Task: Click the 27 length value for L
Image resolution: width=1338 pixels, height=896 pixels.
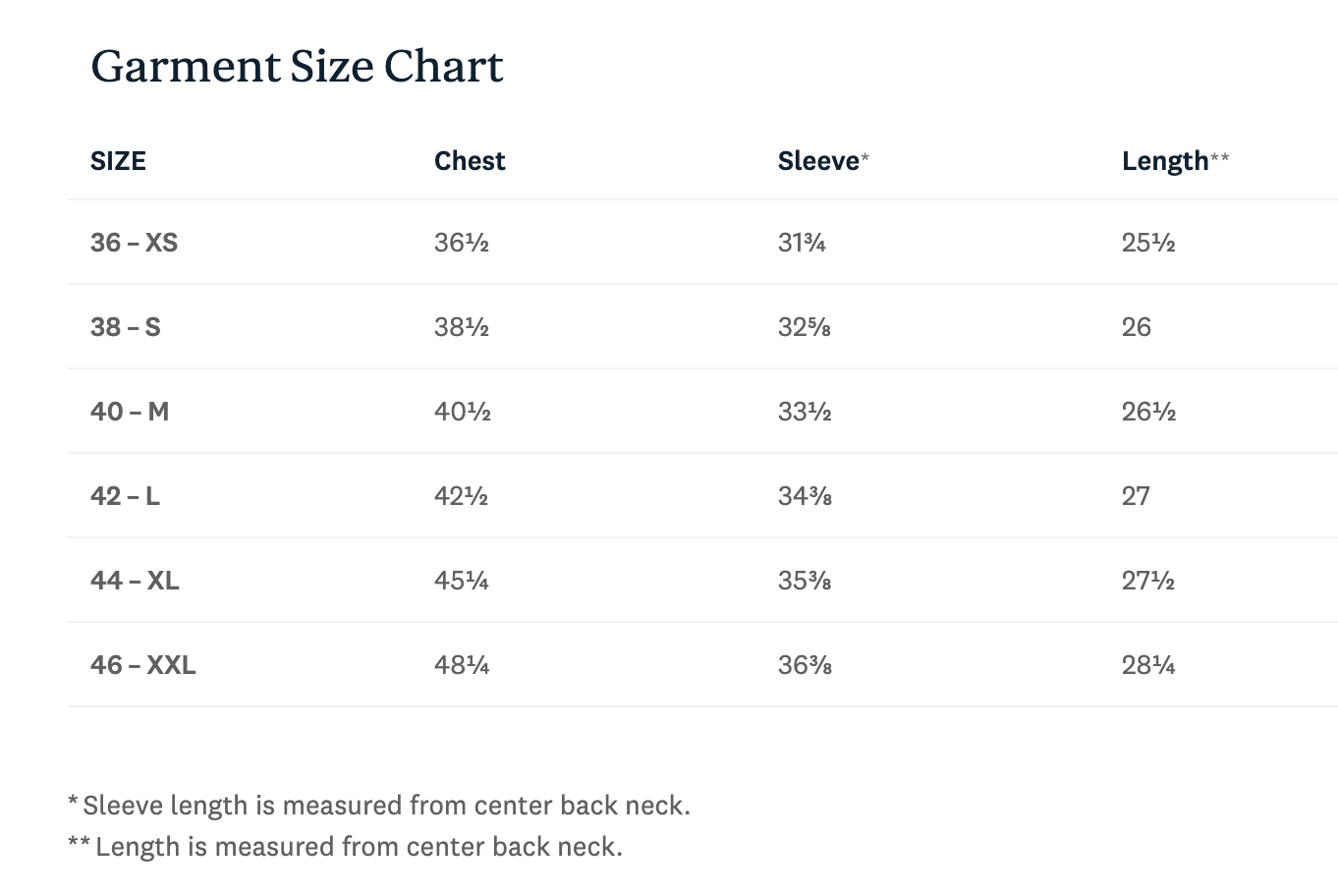Action: (1136, 496)
